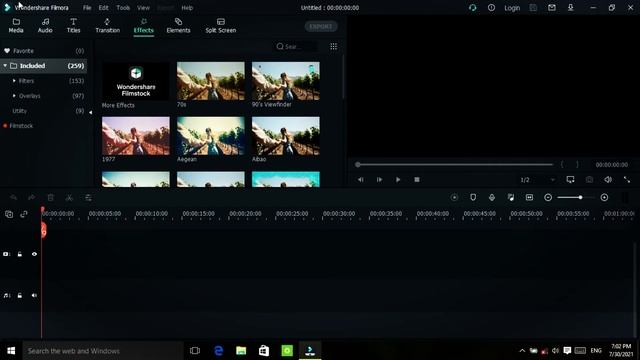Add a marker shield icon

tap(473, 198)
